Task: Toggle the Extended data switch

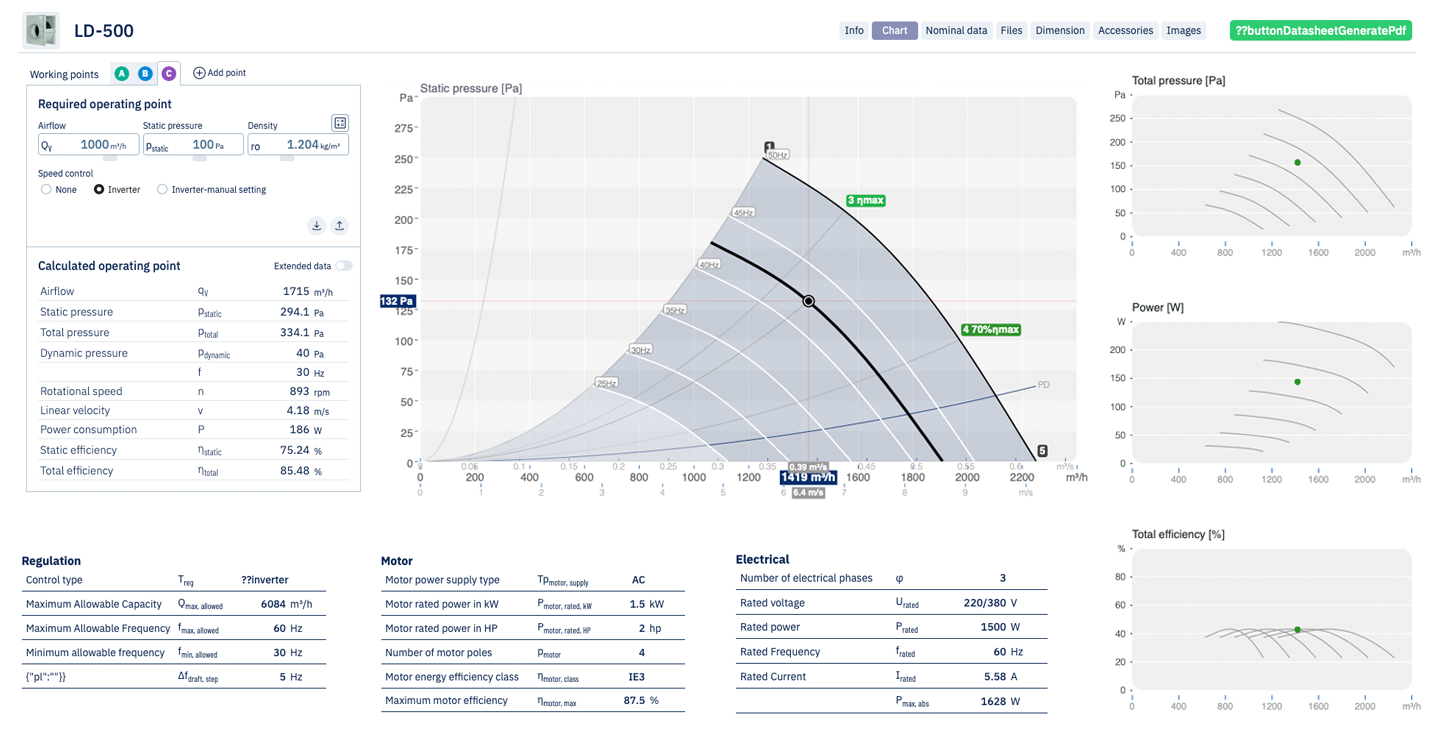Action: point(343,266)
